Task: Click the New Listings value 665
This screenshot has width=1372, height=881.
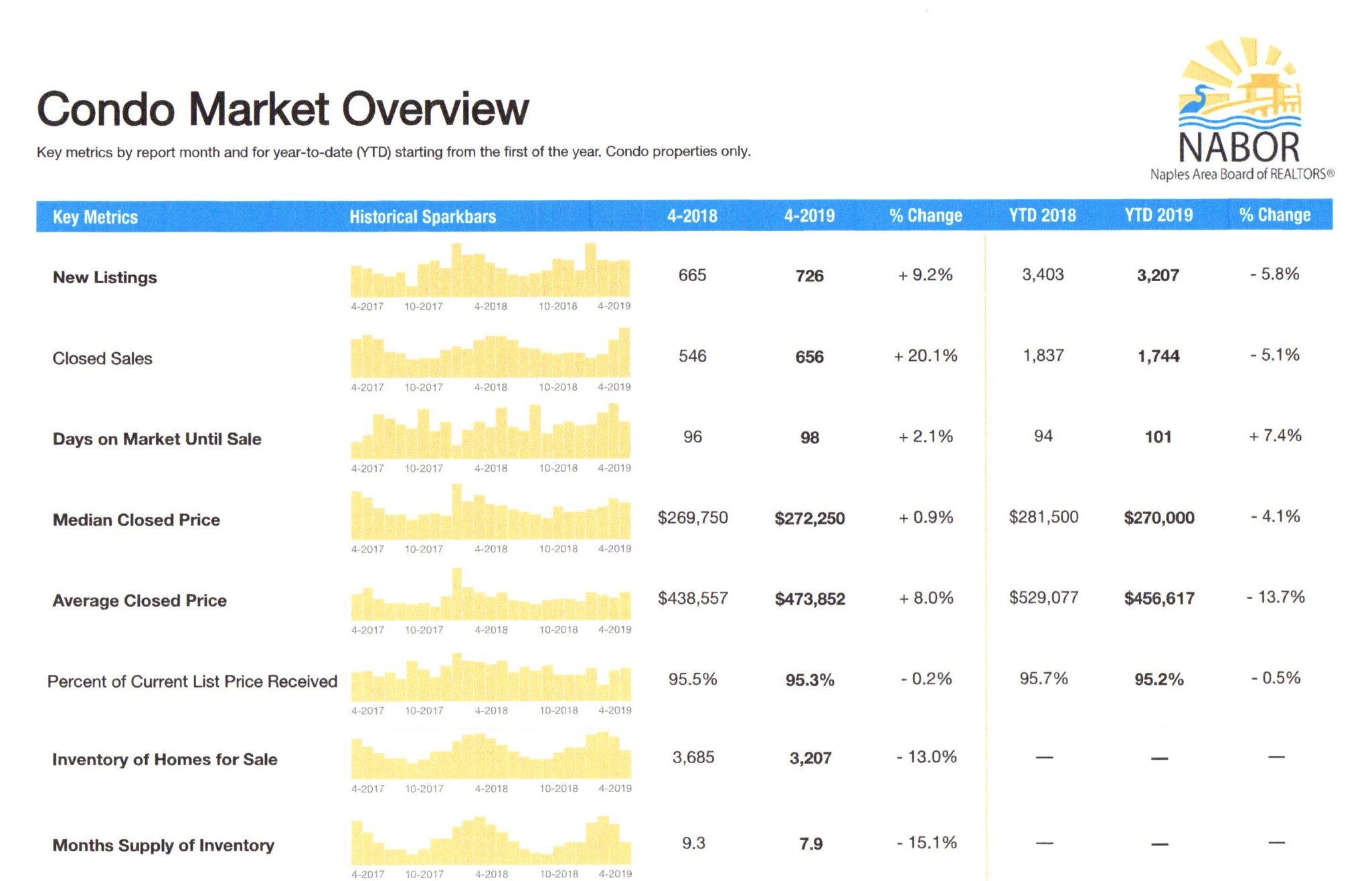Action: pos(692,275)
